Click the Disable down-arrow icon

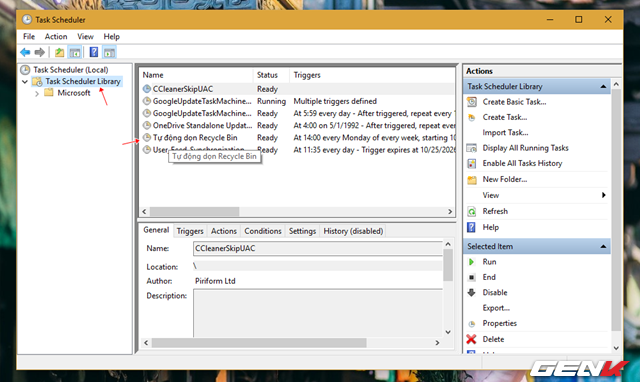click(471, 293)
